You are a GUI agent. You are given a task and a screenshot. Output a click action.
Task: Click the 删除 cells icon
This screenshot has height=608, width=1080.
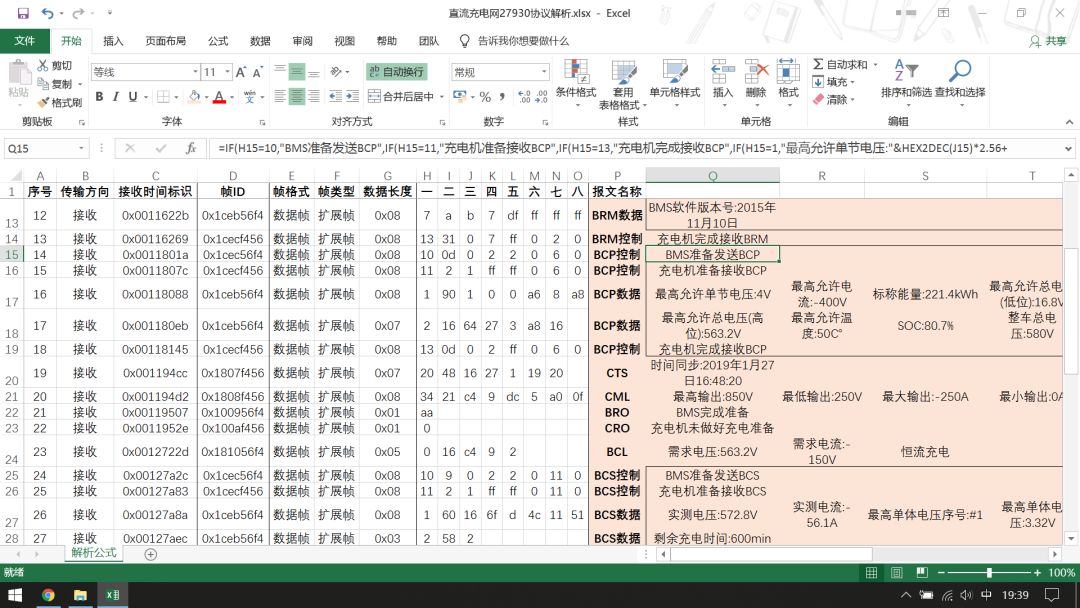tap(755, 82)
